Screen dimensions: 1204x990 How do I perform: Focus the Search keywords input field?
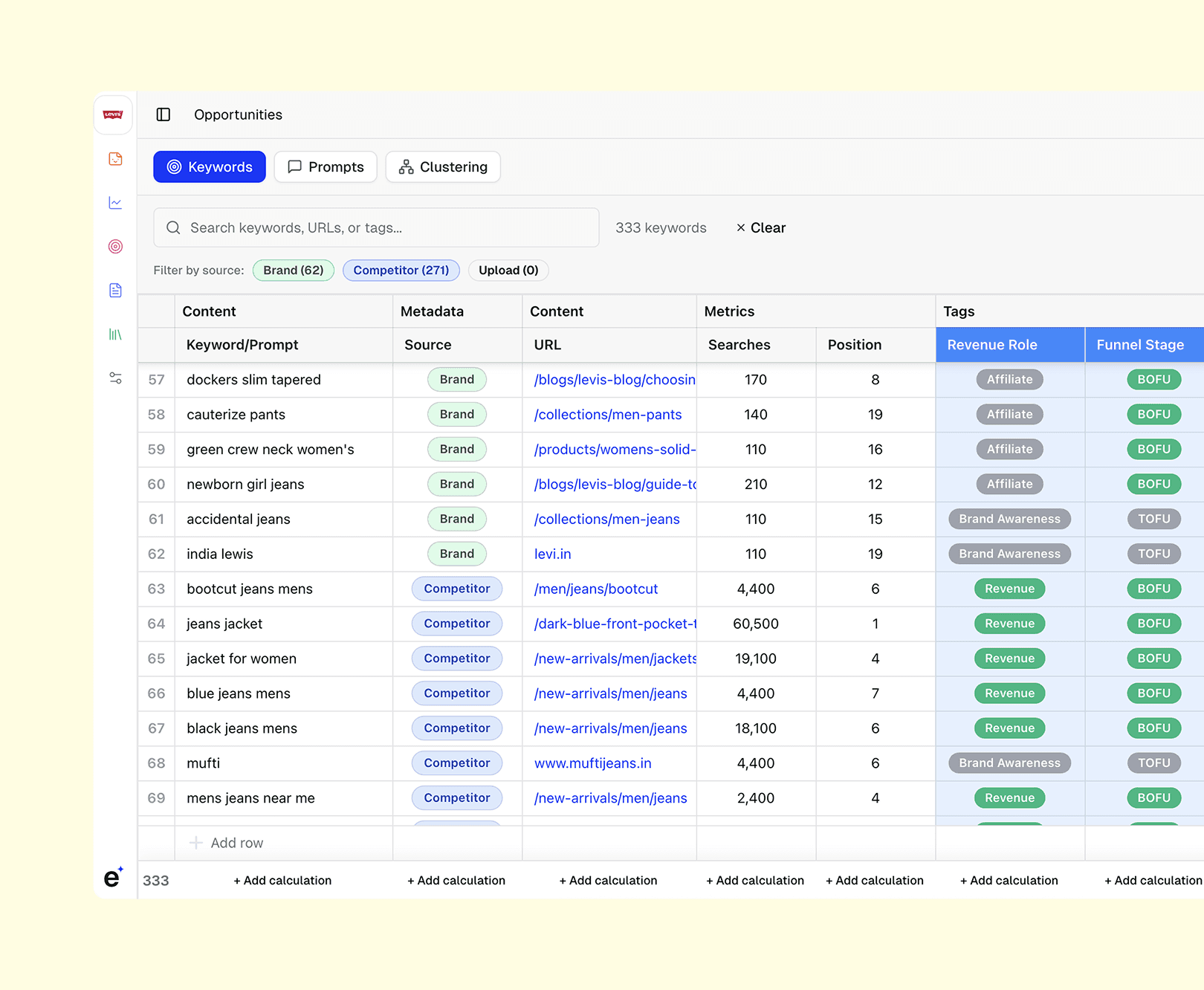point(376,227)
